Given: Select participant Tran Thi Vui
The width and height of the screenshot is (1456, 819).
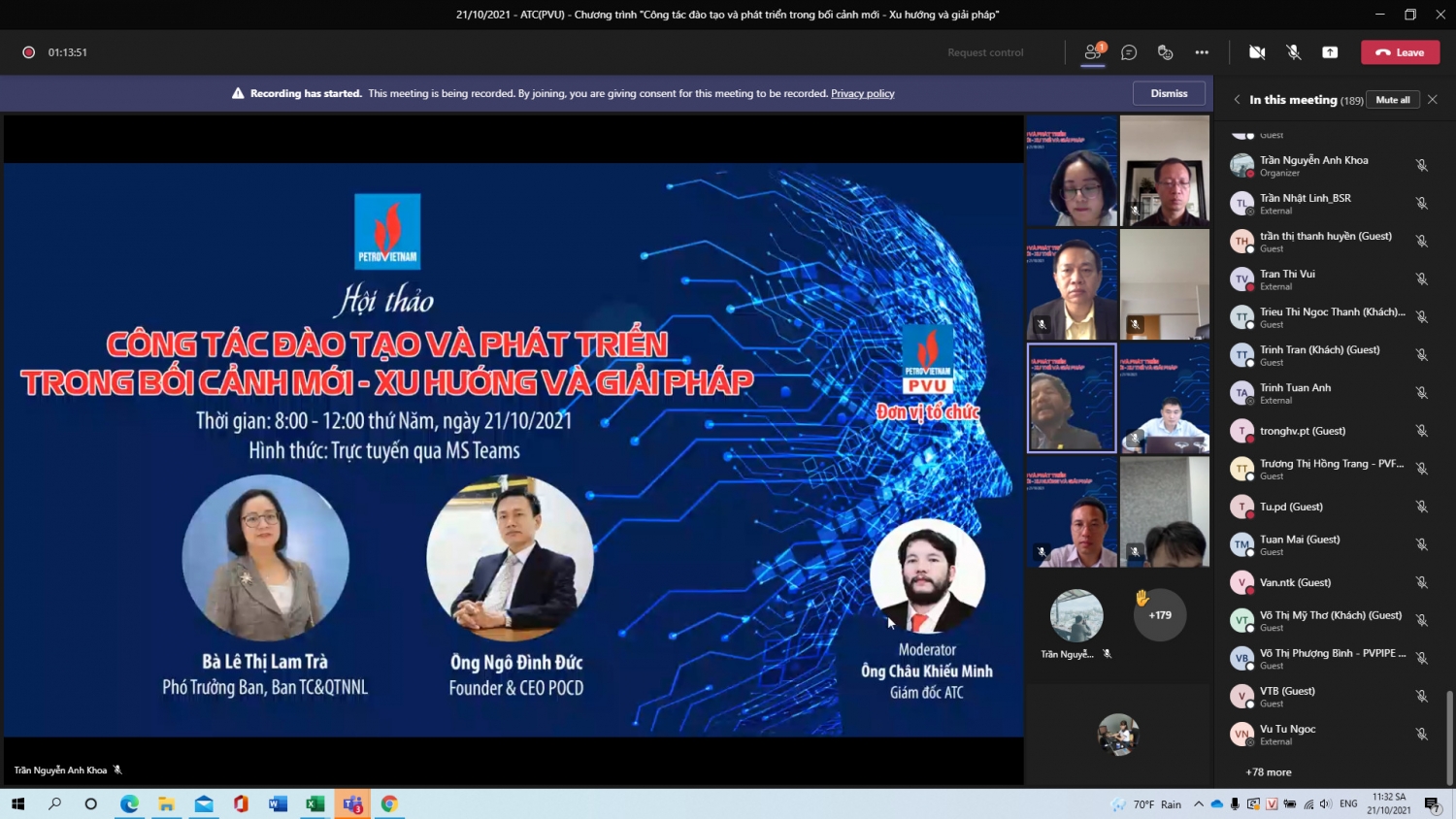Looking at the screenshot, I should click(1330, 279).
